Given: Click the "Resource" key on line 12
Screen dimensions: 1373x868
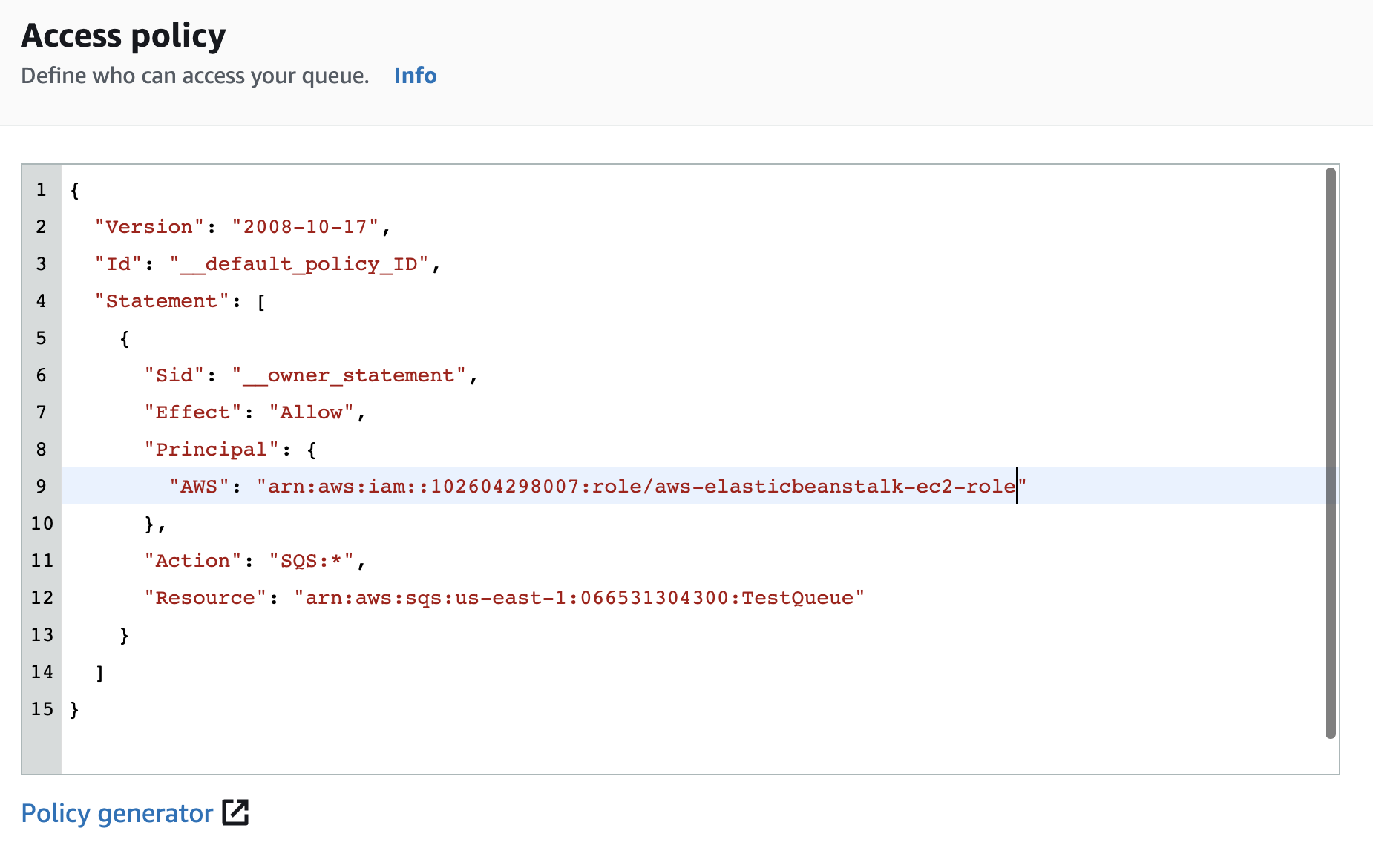Looking at the screenshot, I should coord(206,598).
